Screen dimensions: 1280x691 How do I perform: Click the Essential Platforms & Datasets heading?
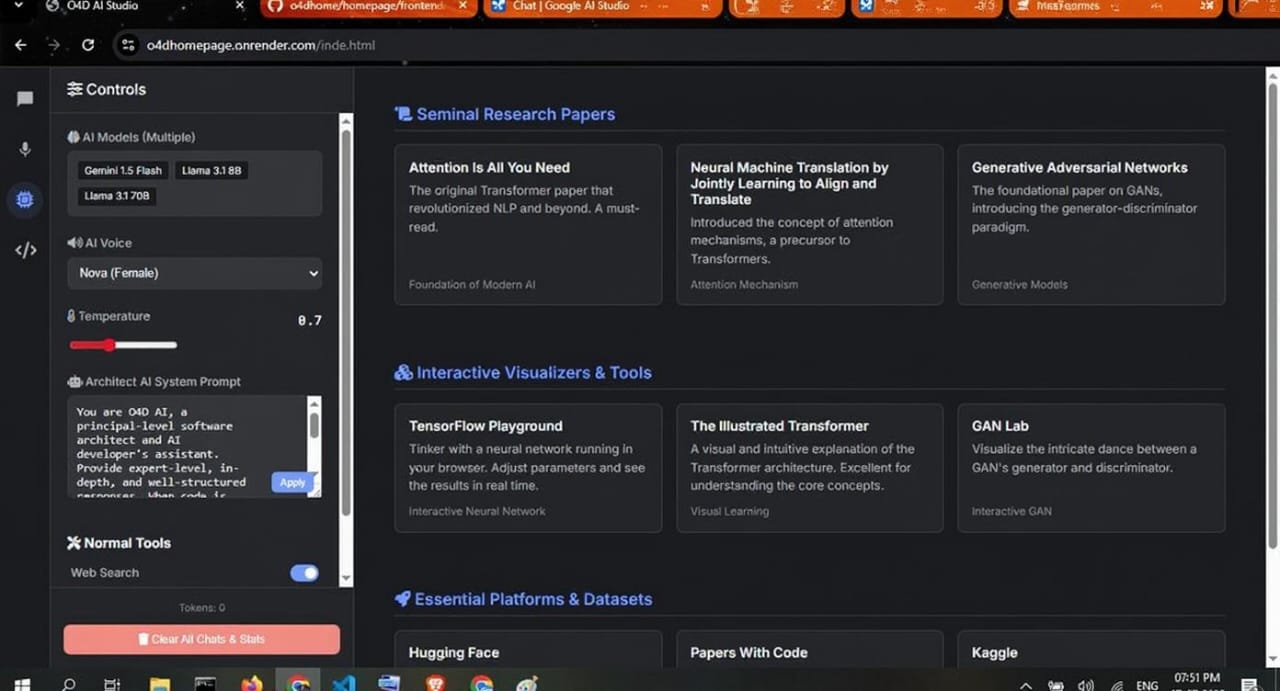pyautogui.click(x=523, y=599)
